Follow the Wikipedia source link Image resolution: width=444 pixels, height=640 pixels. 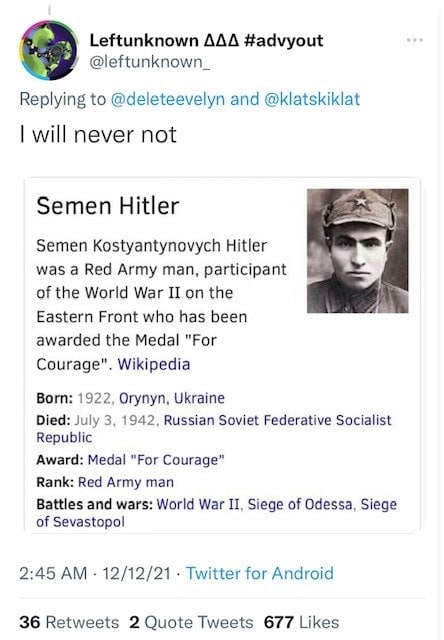[x=154, y=364]
